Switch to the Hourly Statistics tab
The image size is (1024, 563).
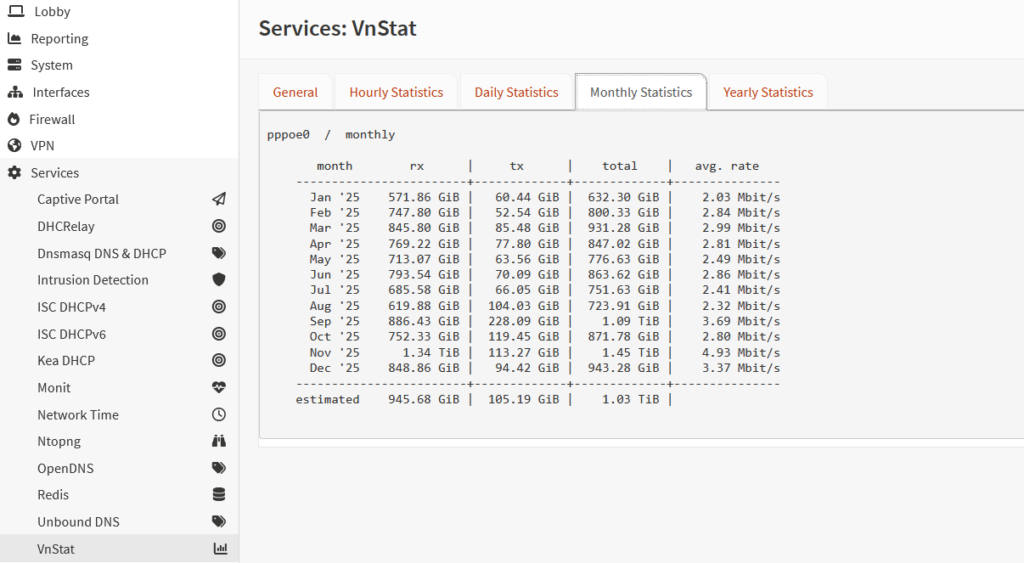(396, 92)
